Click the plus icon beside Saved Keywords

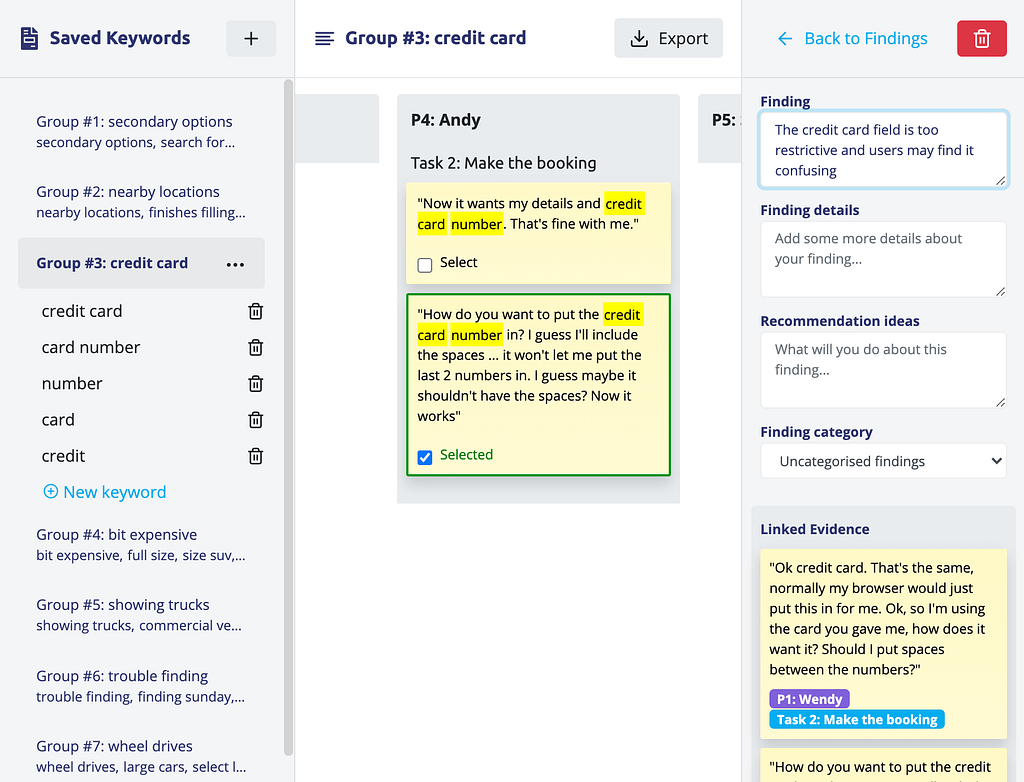pyautogui.click(x=251, y=39)
